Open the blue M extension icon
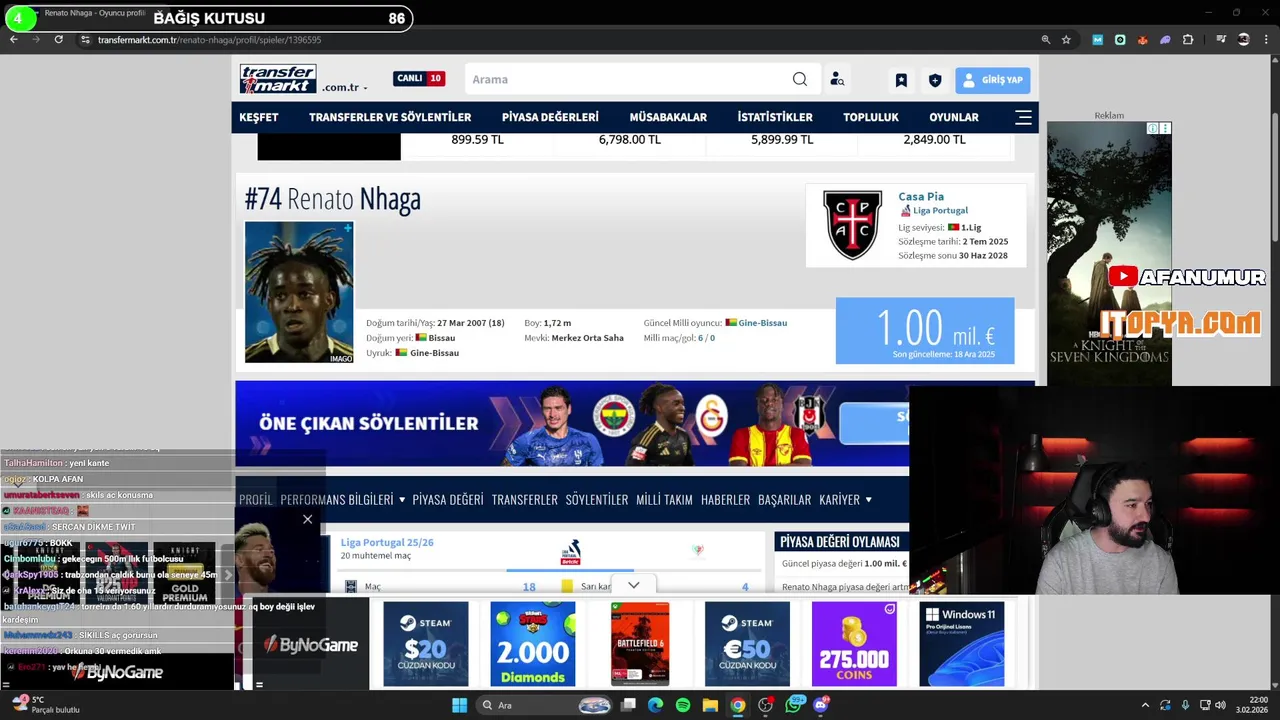Image resolution: width=1280 pixels, height=720 pixels. (x=1097, y=40)
